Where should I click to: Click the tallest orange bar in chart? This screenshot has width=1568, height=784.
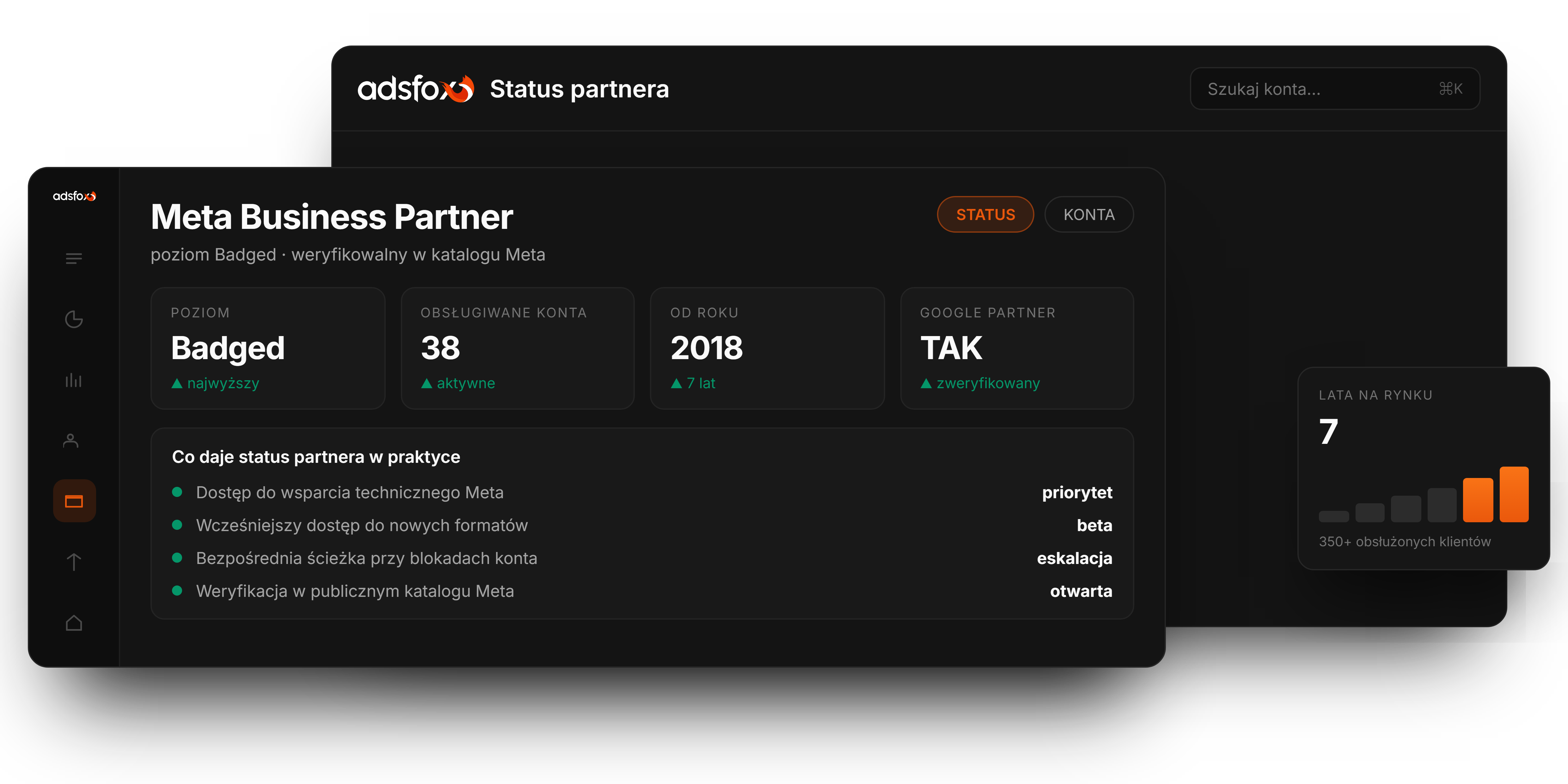1514,494
